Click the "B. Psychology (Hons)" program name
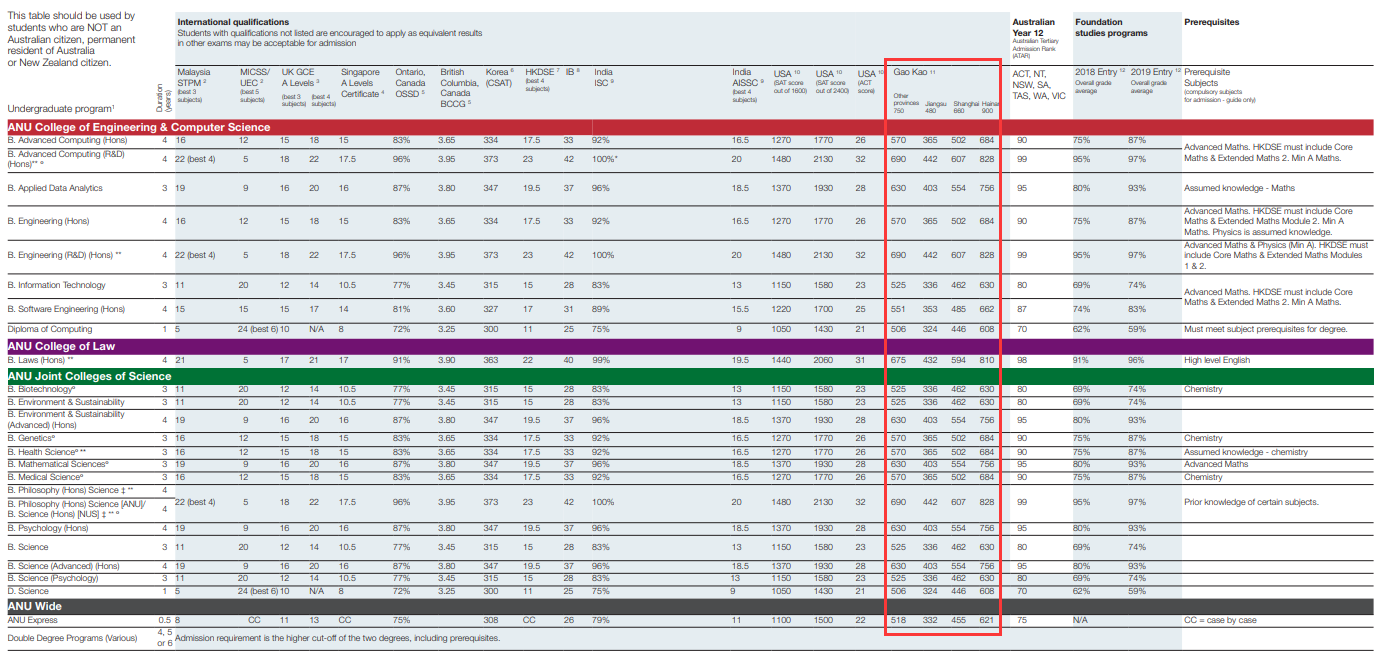Screen dimensions: 1382x654 [x=48, y=528]
